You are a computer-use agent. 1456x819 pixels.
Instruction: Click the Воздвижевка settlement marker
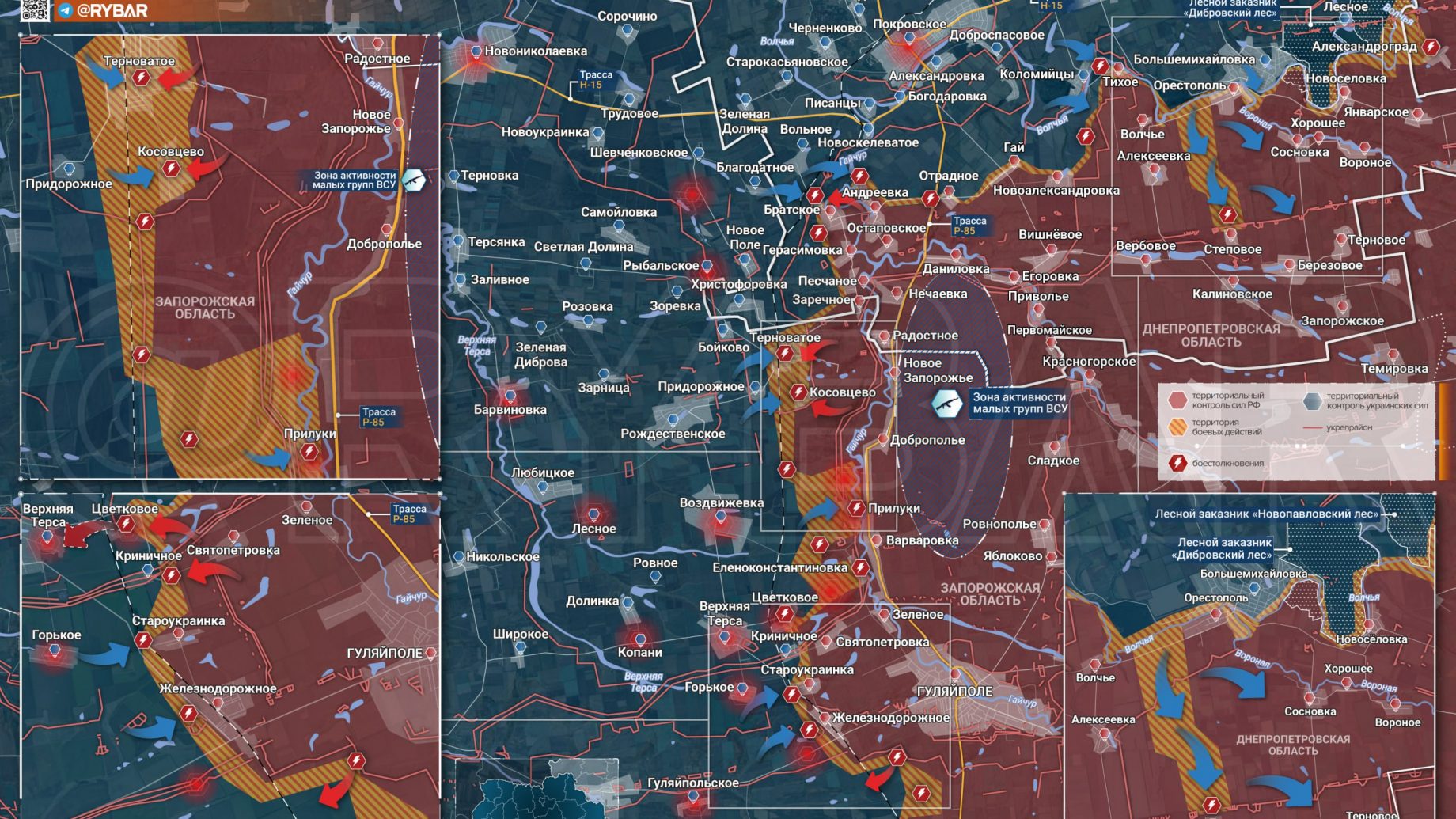point(721,518)
